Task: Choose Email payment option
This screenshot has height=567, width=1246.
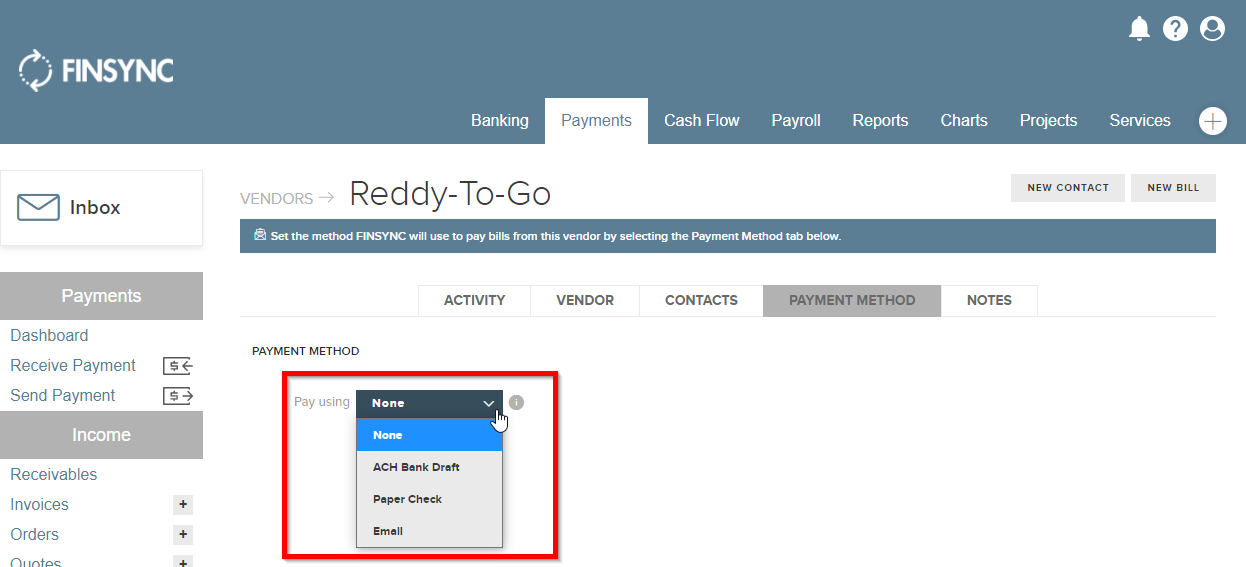Action: pyautogui.click(x=429, y=531)
